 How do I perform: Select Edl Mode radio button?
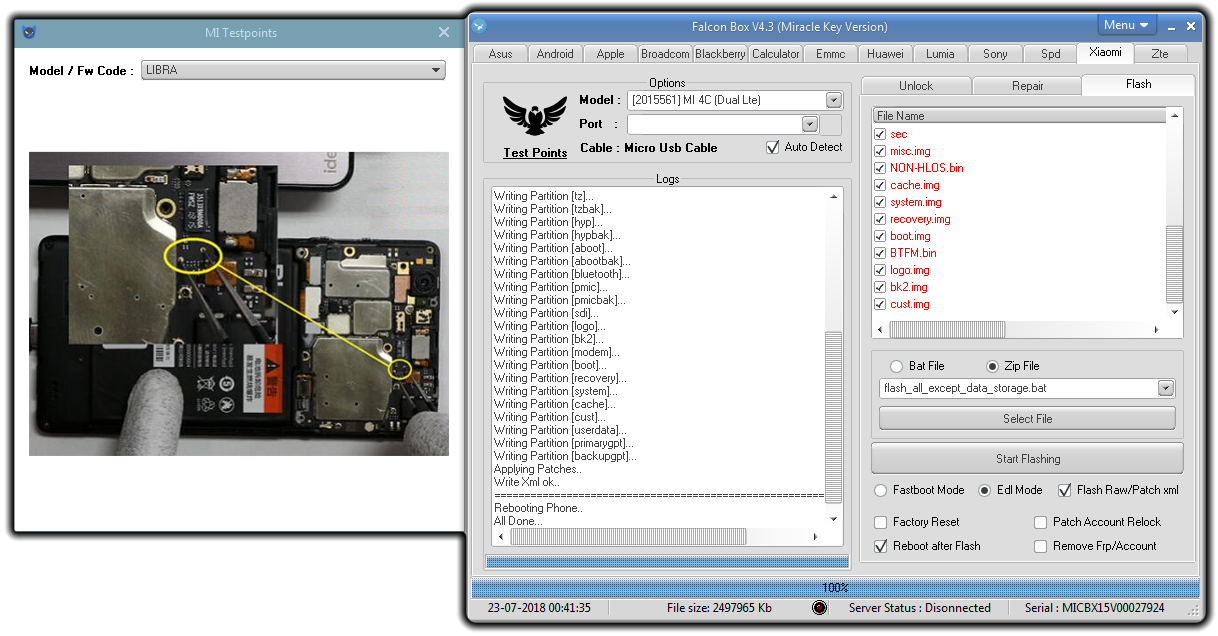coord(984,490)
